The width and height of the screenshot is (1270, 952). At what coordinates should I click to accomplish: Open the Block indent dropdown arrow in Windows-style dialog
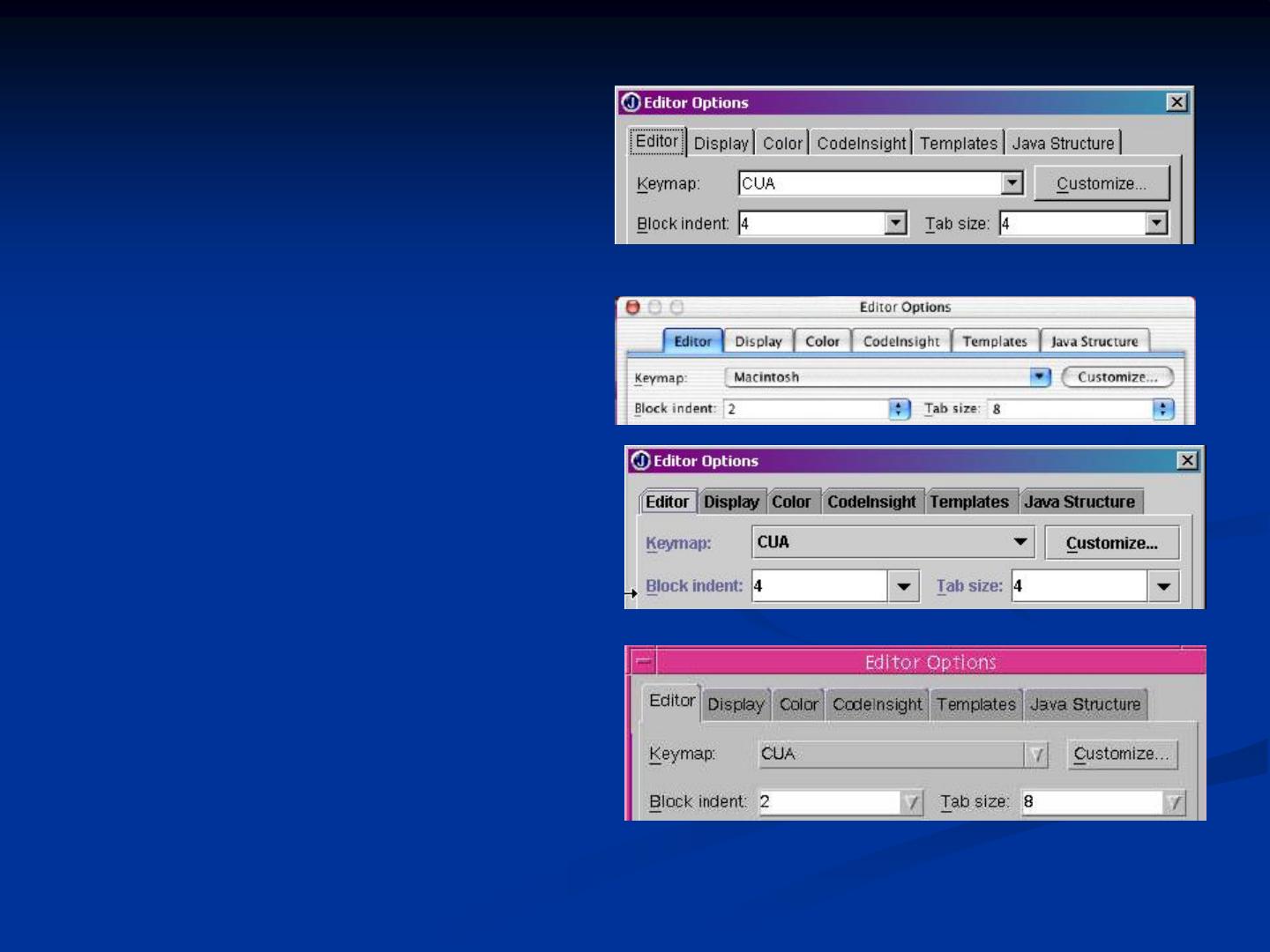pos(895,223)
